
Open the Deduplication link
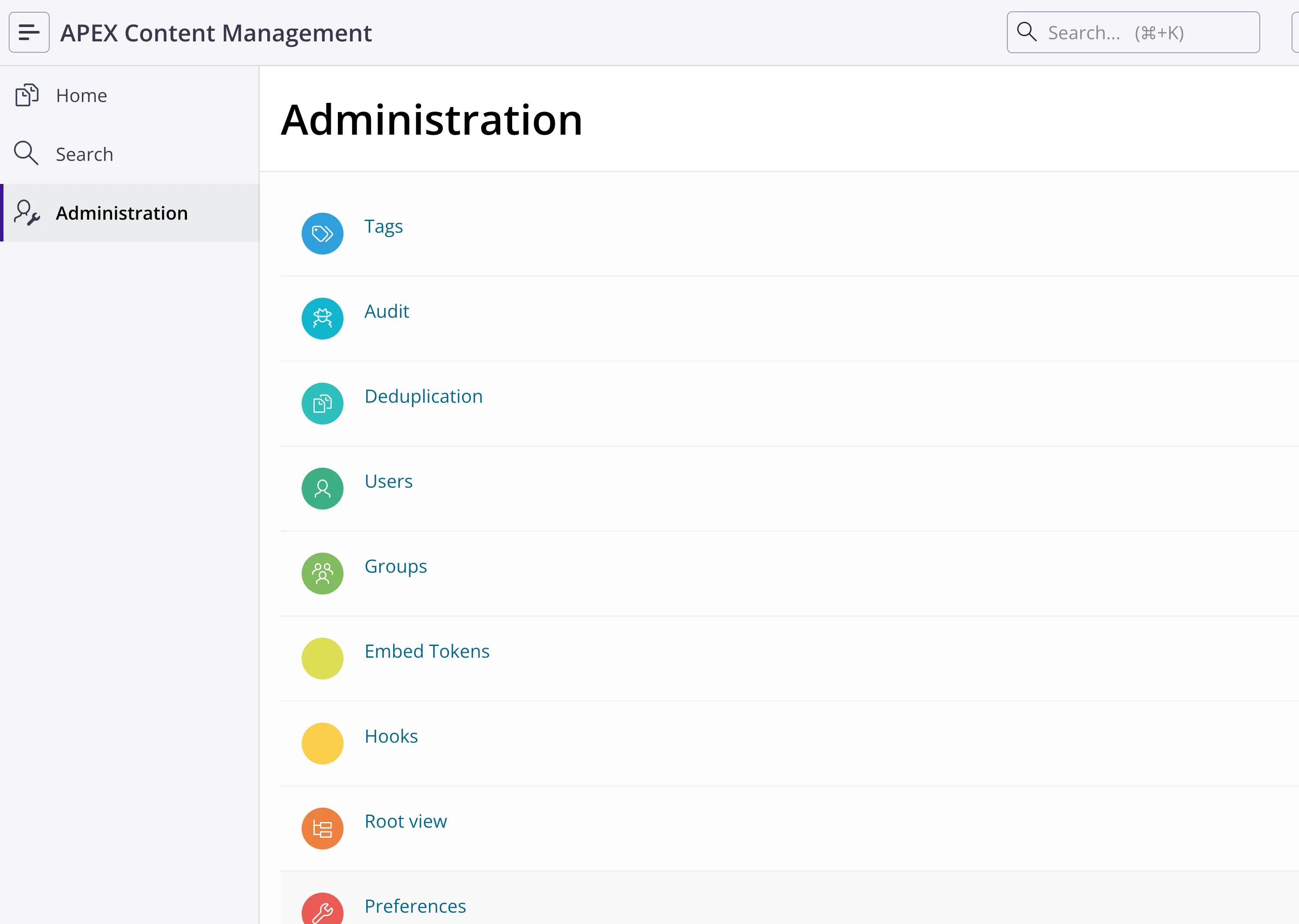point(423,396)
